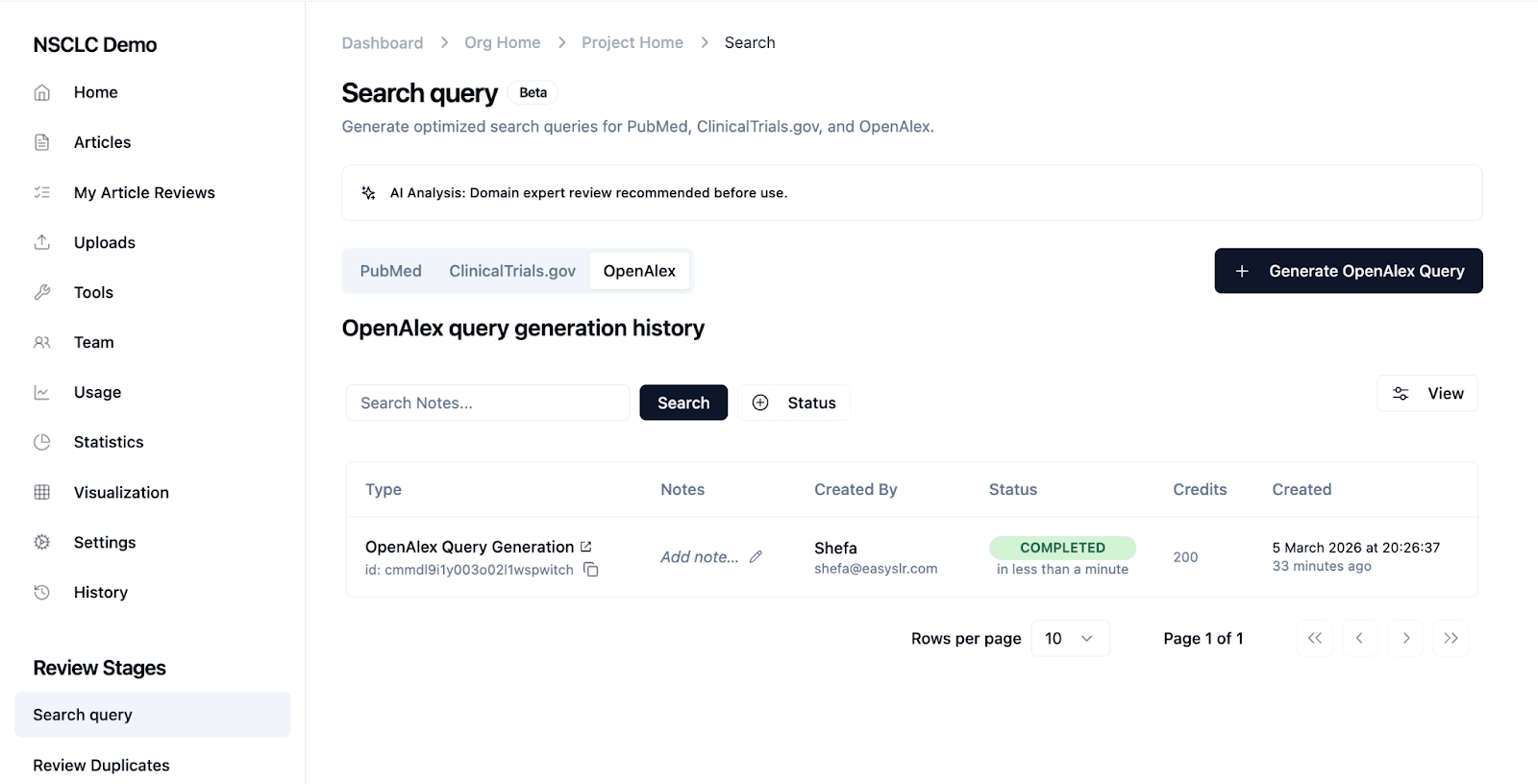Screen dimensions: 1538x784
Task: Go to the Visualization page
Action: (x=121, y=492)
